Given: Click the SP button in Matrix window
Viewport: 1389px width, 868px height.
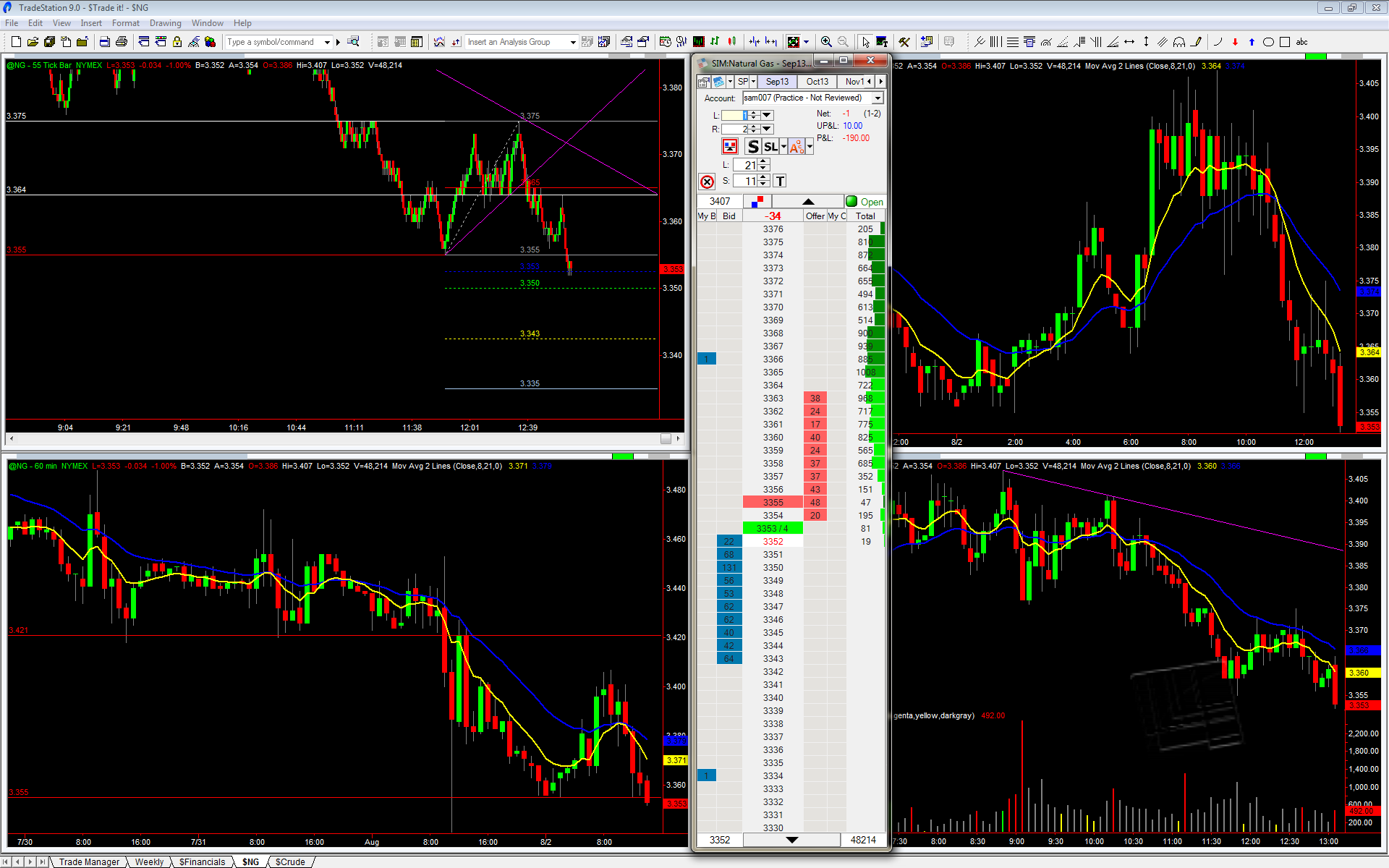Looking at the screenshot, I should tap(742, 82).
